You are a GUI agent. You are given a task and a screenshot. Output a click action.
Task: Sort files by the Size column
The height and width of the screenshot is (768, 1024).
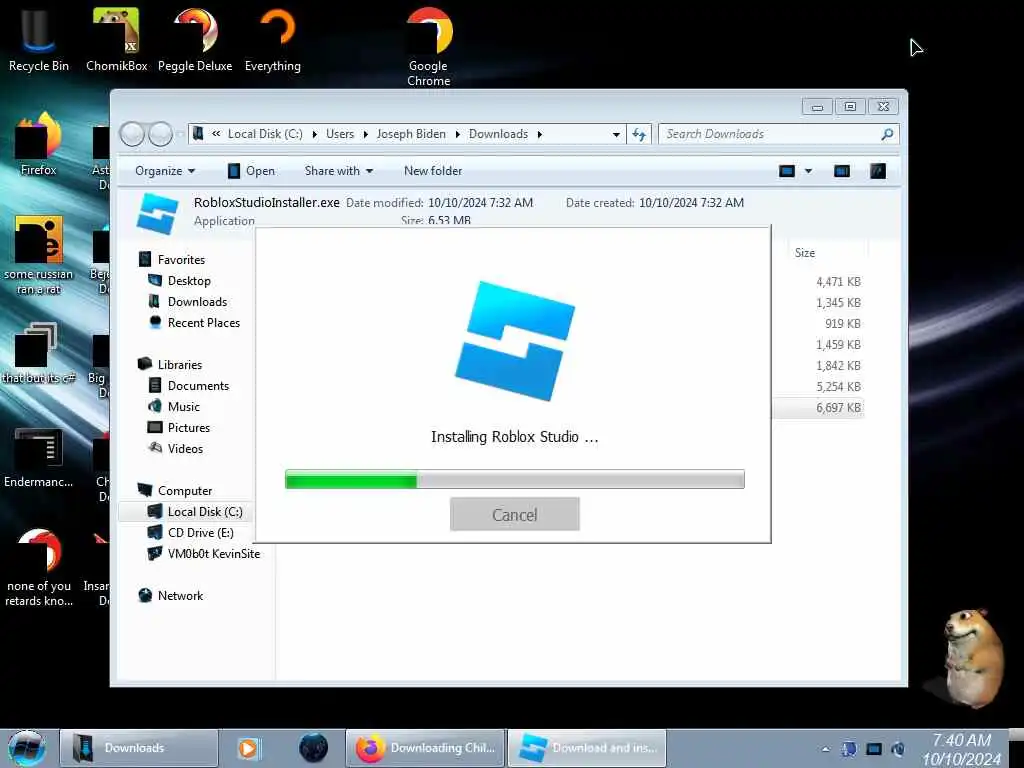pos(805,253)
